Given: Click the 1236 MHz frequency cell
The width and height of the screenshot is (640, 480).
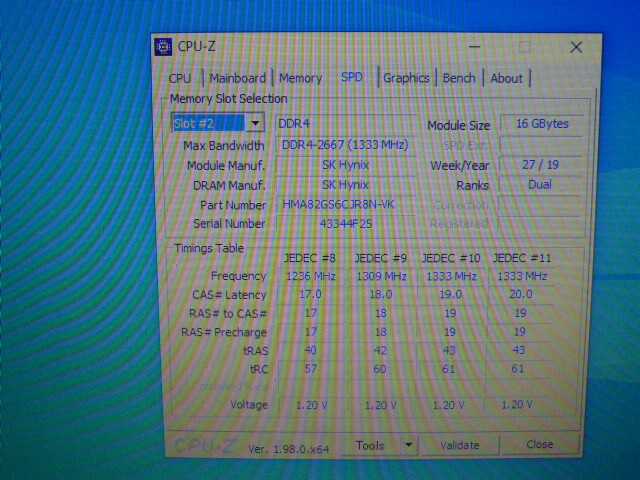Looking at the screenshot, I should (x=311, y=276).
